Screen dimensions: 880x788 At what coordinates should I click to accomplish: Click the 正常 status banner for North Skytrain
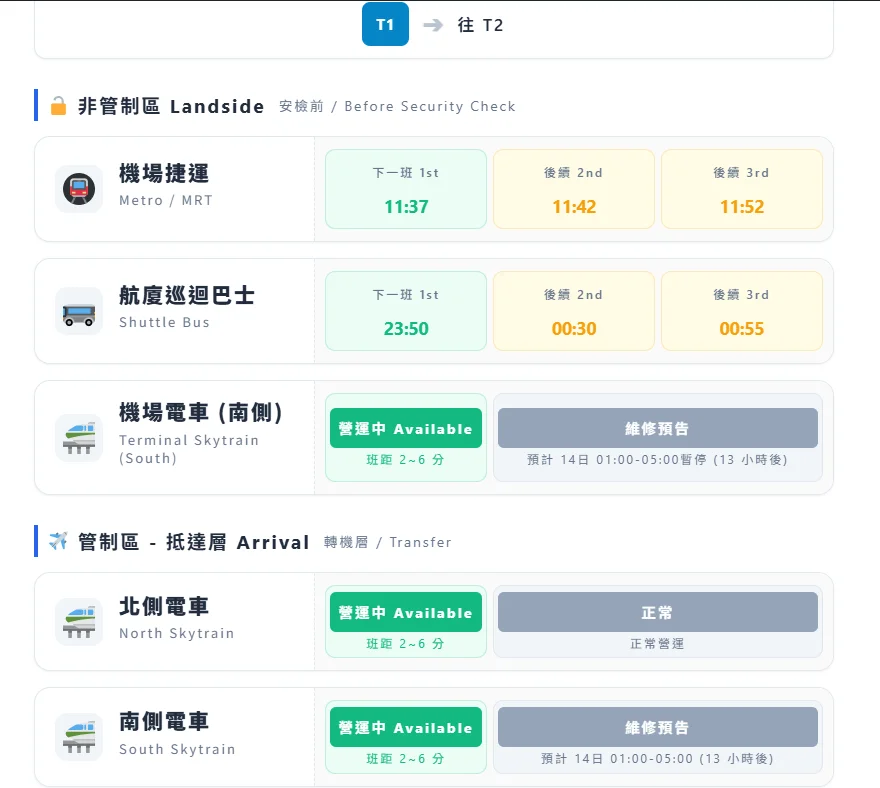coord(658,612)
